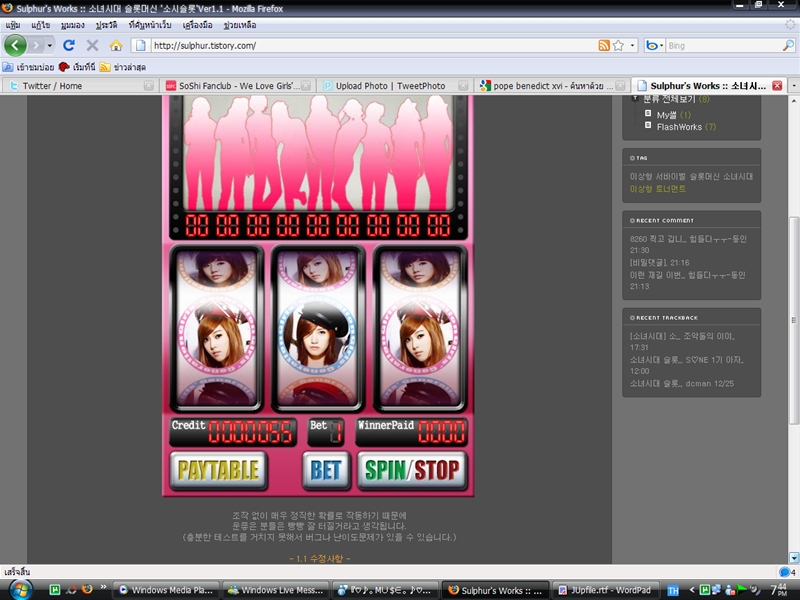Click the stop loading X icon
This screenshot has width=800, height=600.
coord(92,45)
